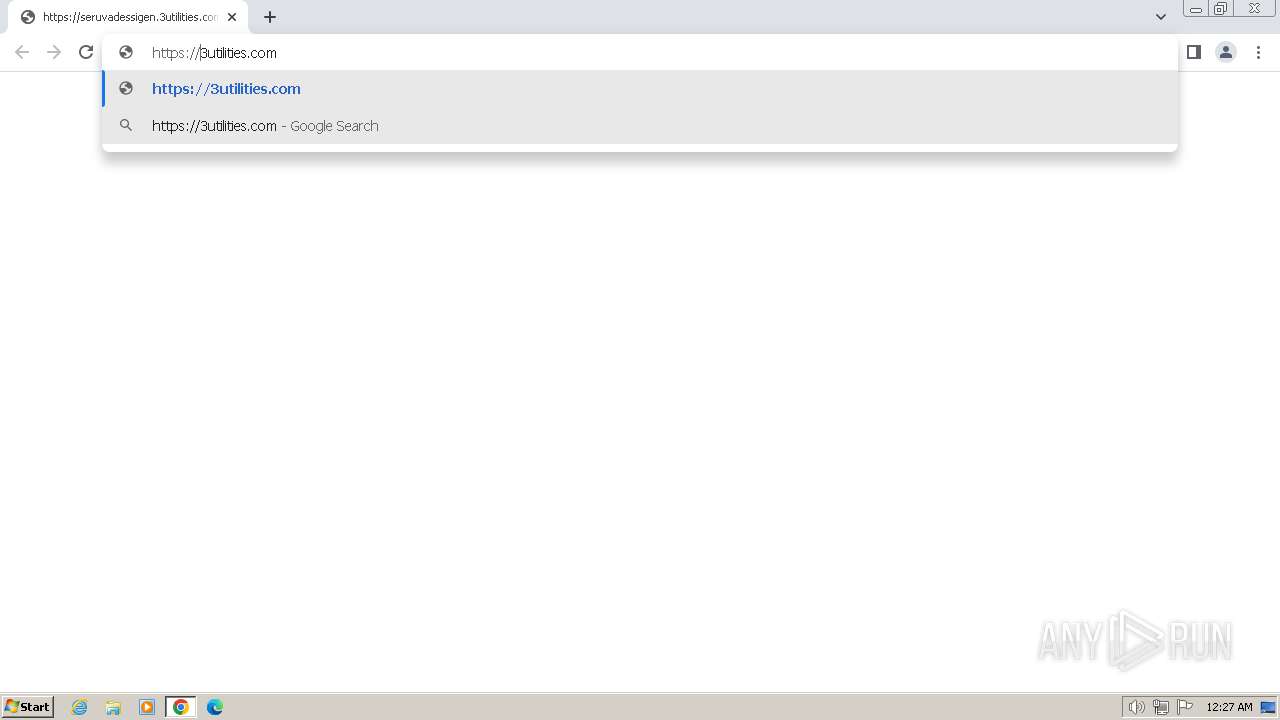Open the tab search dropdown arrow
1280x720 pixels.
(x=1161, y=17)
